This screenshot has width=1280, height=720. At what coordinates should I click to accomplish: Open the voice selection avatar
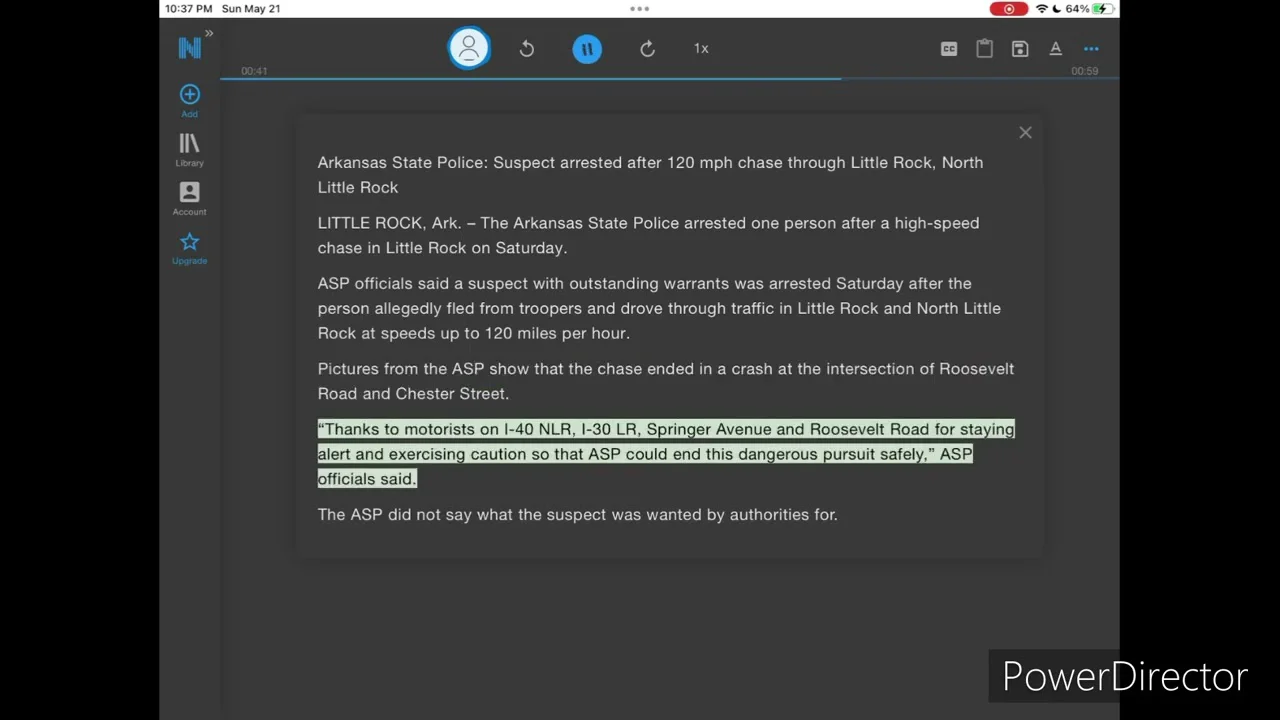[x=469, y=48]
